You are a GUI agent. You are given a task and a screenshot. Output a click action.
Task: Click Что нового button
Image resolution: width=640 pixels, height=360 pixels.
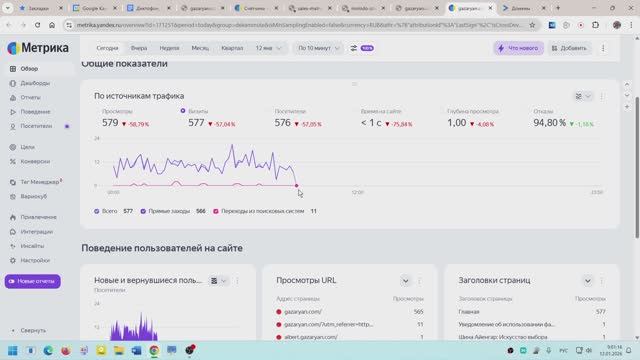tap(519, 48)
